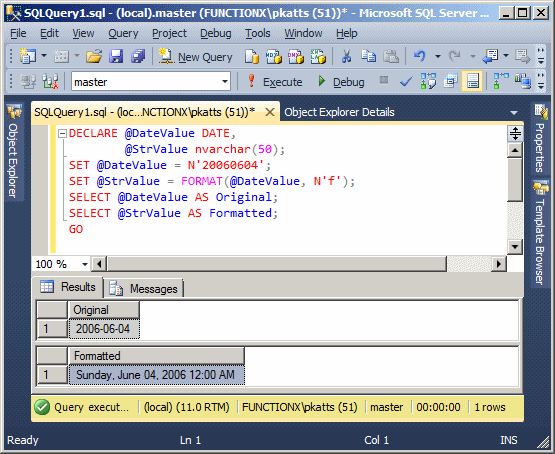Open the Query menu
This screenshot has width=555, height=454.
pyautogui.click(x=123, y=33)
